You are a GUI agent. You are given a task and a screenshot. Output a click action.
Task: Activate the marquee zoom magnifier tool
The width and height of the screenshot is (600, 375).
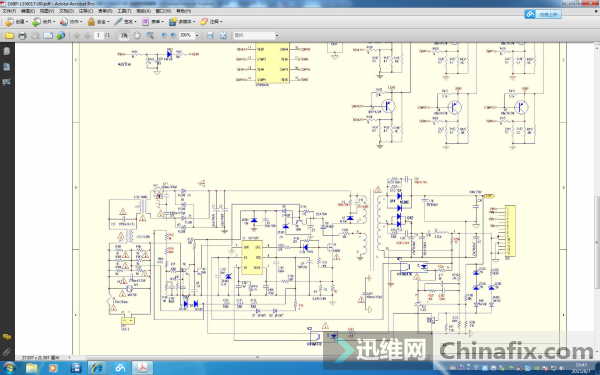[x=150, y=36]
